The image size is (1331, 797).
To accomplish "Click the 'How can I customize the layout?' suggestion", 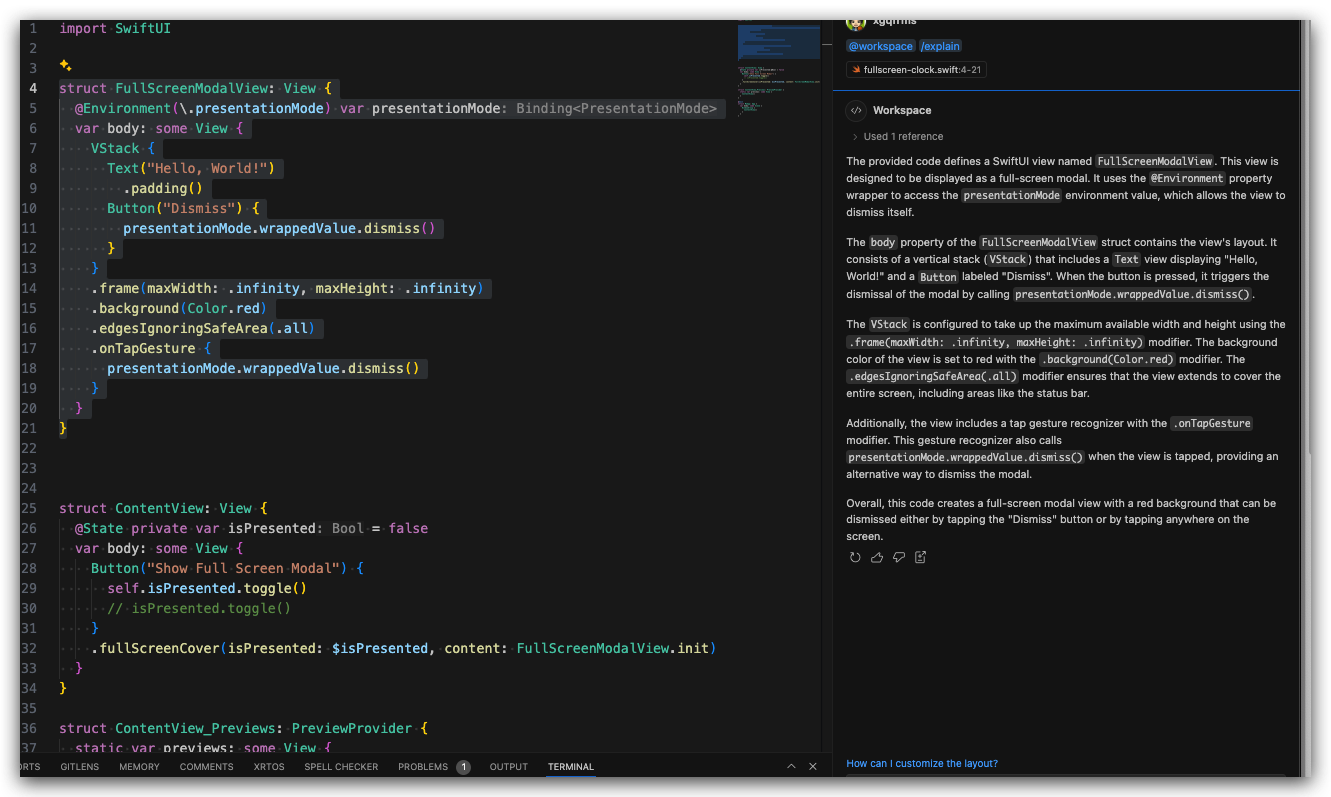I will (922, 763).
